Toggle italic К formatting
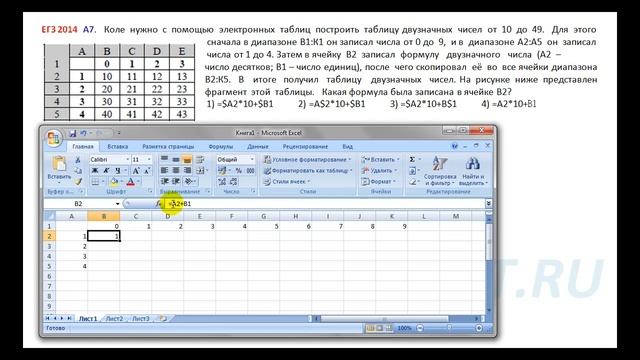 click(106, 171)
